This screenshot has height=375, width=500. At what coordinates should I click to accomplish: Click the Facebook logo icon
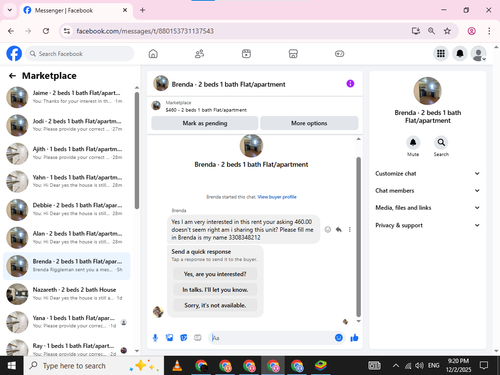pos(14,54)
